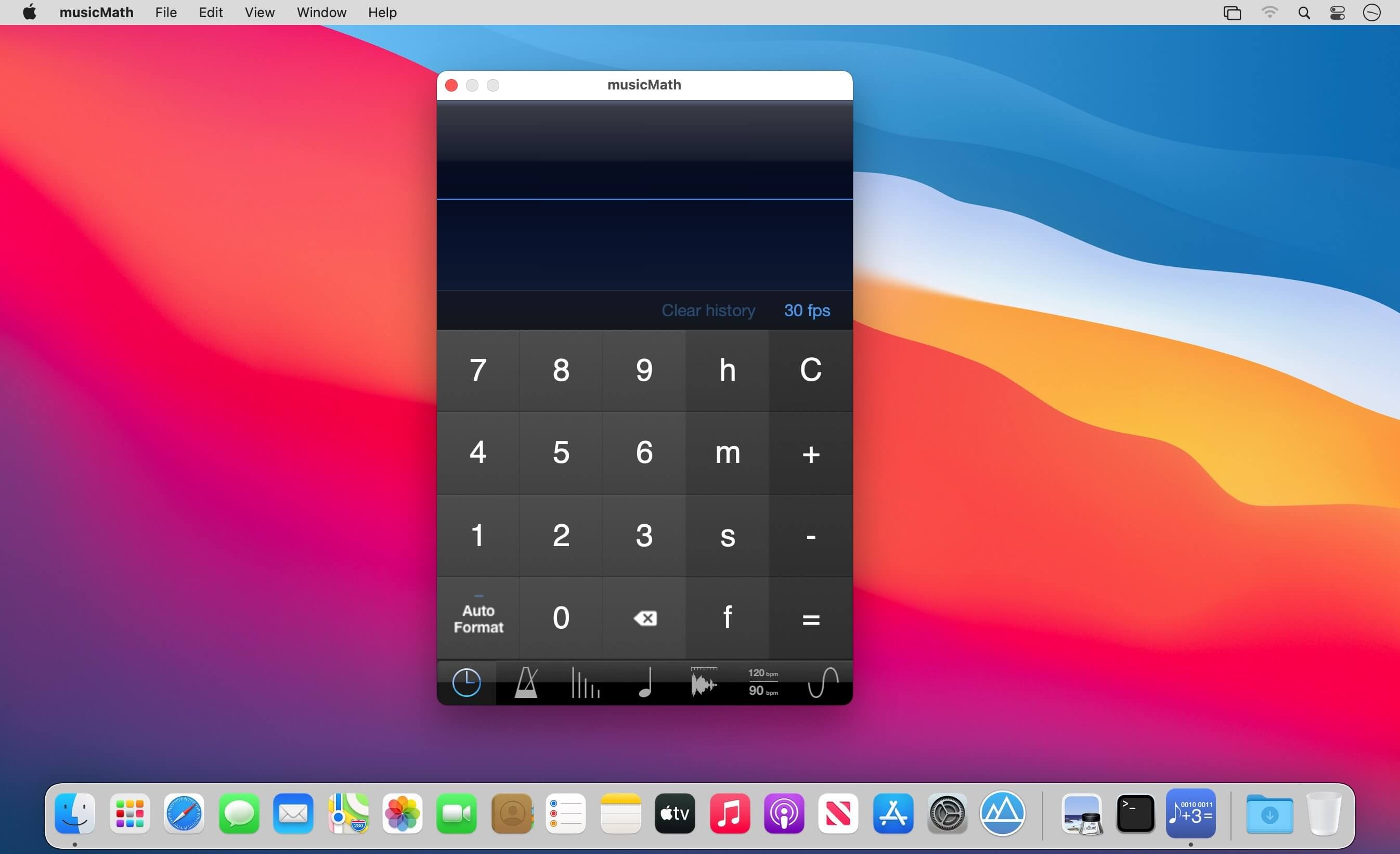Click the Clear history link

[708, 311]
